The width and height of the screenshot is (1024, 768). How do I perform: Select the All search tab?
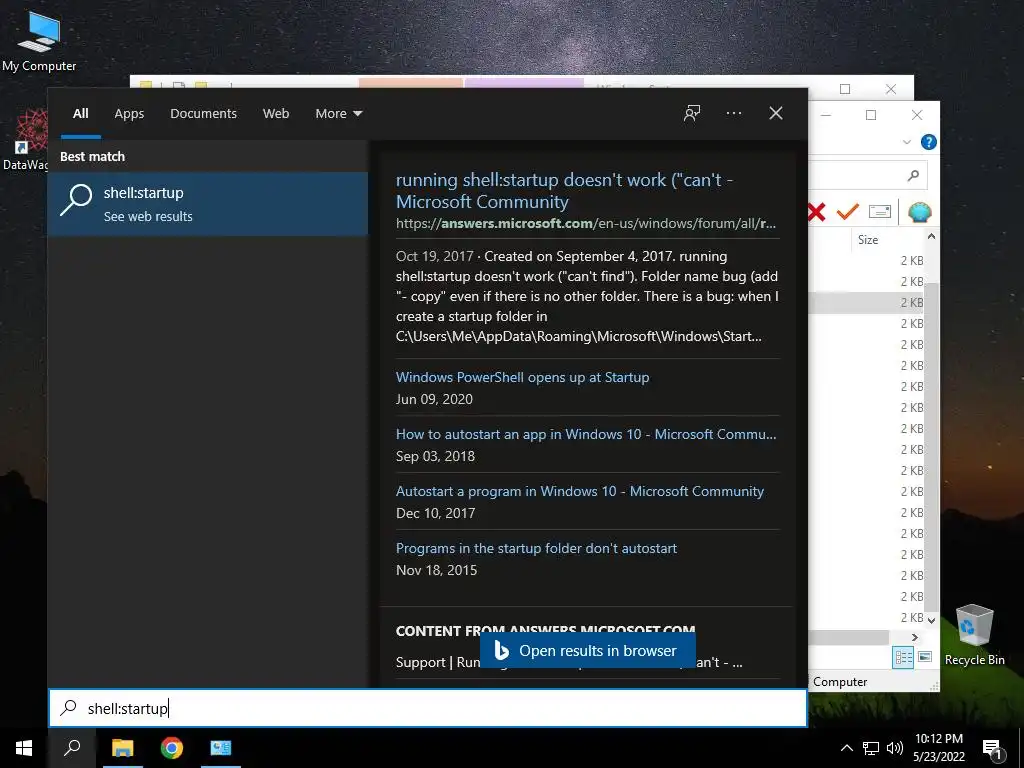pos(80,114)
